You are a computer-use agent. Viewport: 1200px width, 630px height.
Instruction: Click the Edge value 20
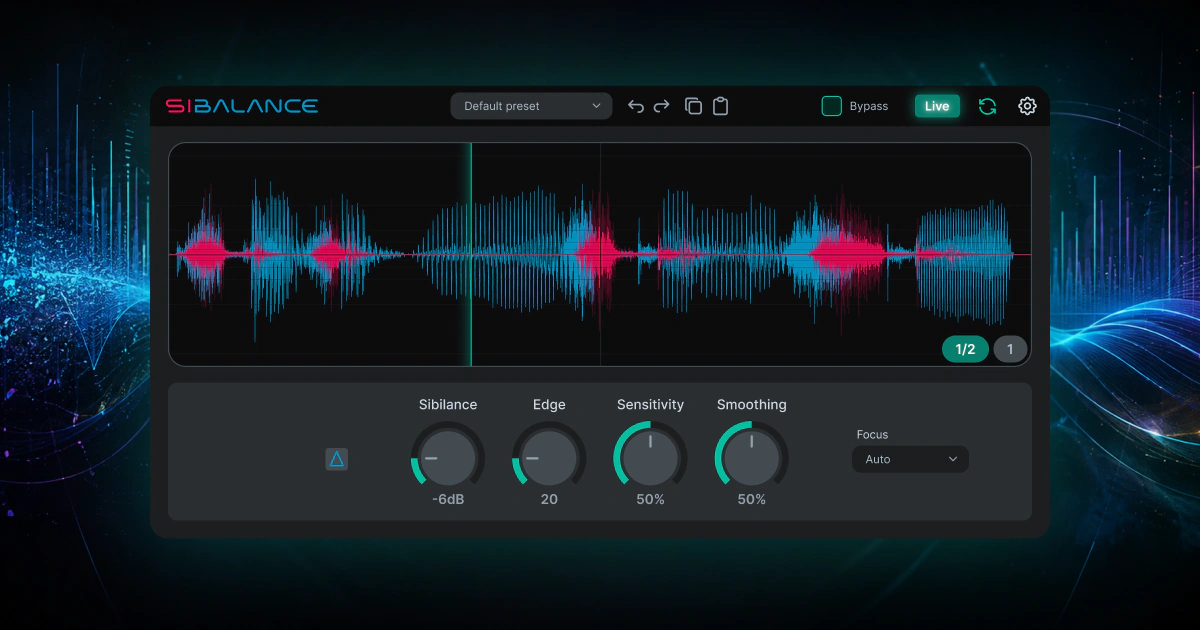[x=549, y=499]
